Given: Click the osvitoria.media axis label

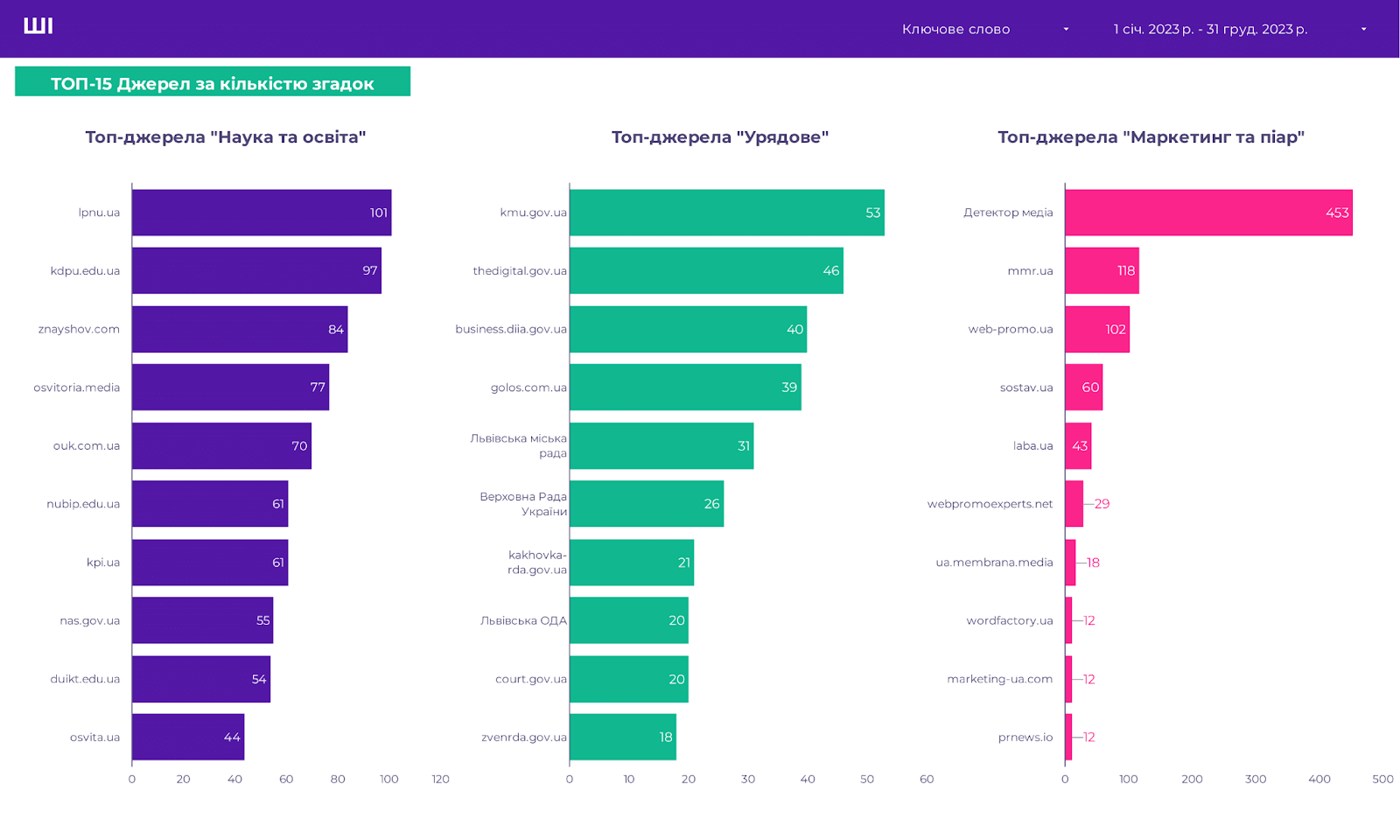Looking at the screenshot, I should 77,388.
